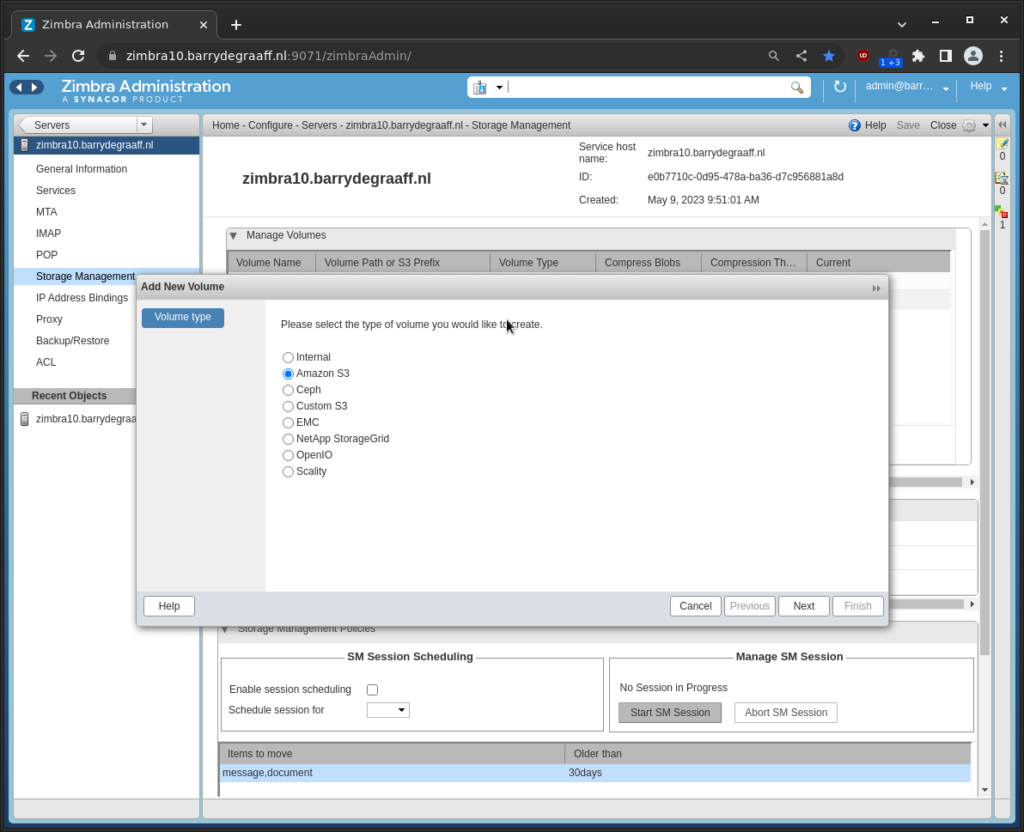
Task: Open the Chrome tab search chevron
Action: pos(902,25)
